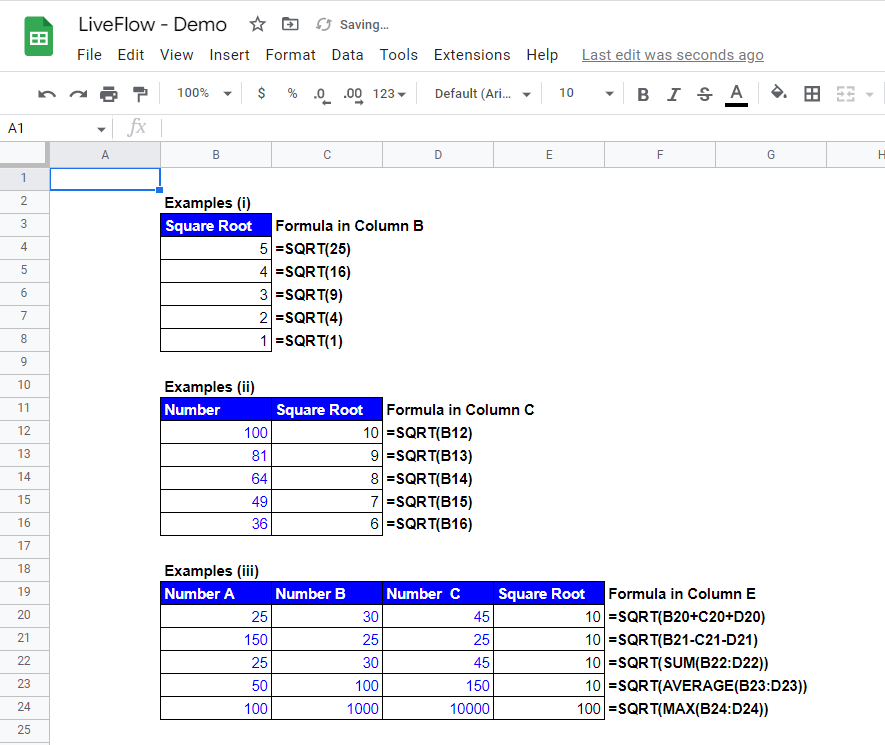
Task: Select the =SQRT(SUM(B22:D22)) cell
Action: click(688, 663)
